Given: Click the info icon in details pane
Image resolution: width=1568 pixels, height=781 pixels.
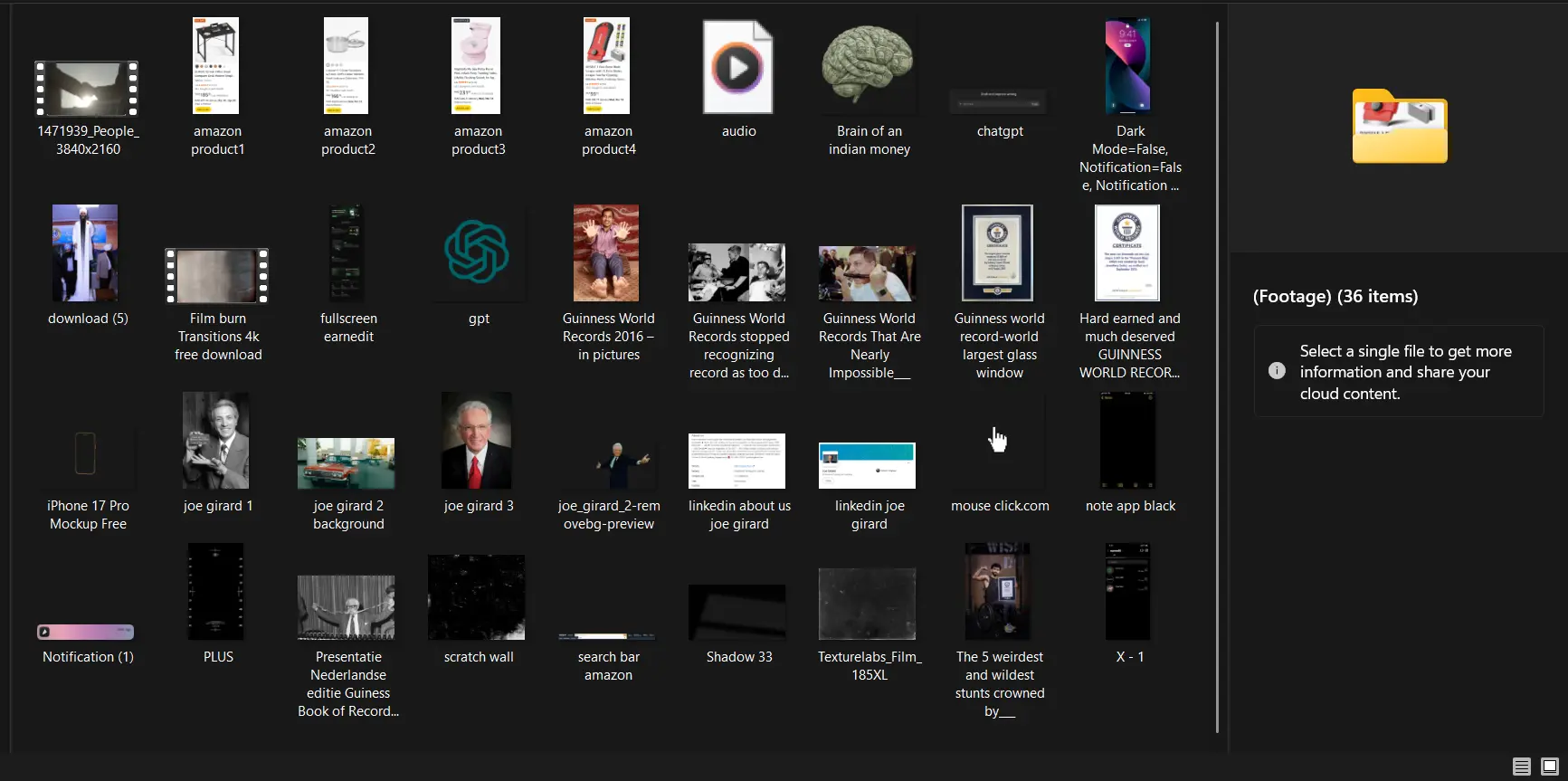Looking at the screenshot, I should (x=1277, y=371).
